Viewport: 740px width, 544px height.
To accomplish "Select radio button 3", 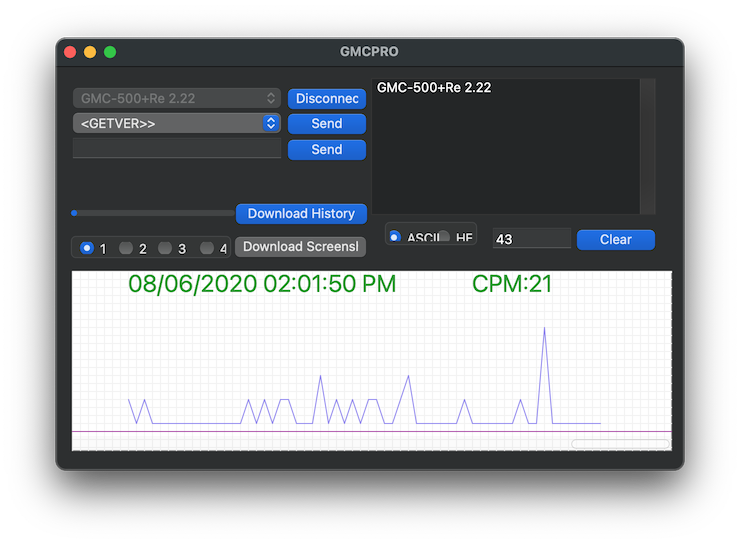I will 165,248.
